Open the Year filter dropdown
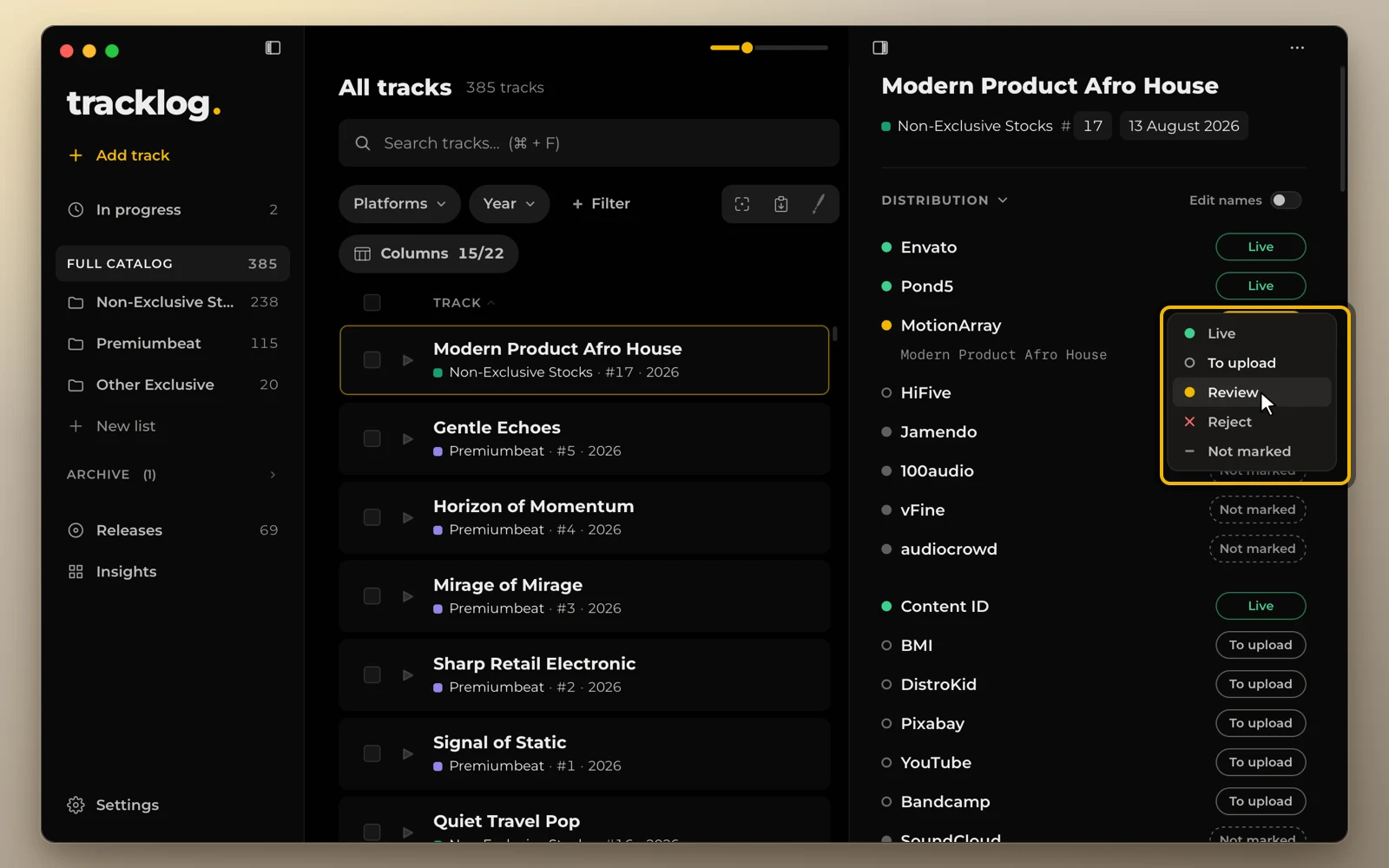The width and height of the screenshot is (1389, 868). point(509,204)
